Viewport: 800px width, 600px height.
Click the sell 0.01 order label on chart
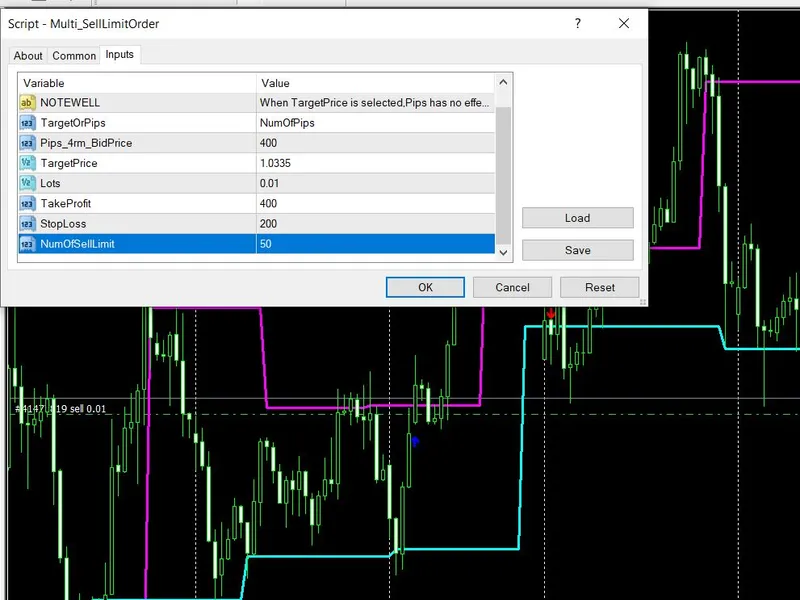click(61, 409)
